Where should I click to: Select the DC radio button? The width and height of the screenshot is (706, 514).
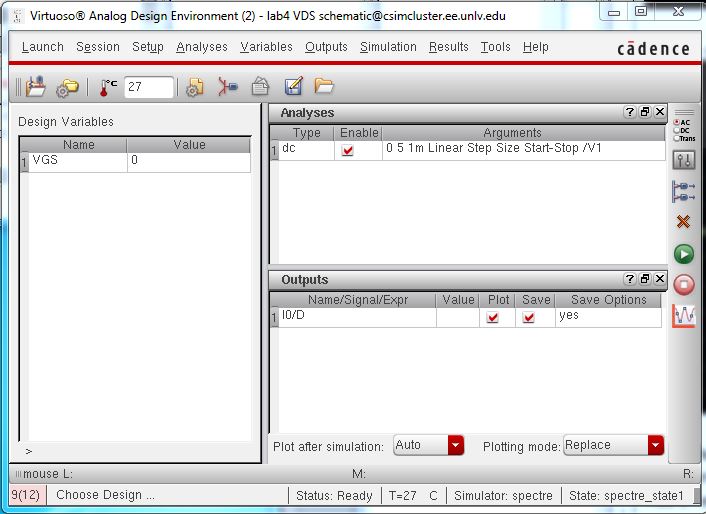676,130
